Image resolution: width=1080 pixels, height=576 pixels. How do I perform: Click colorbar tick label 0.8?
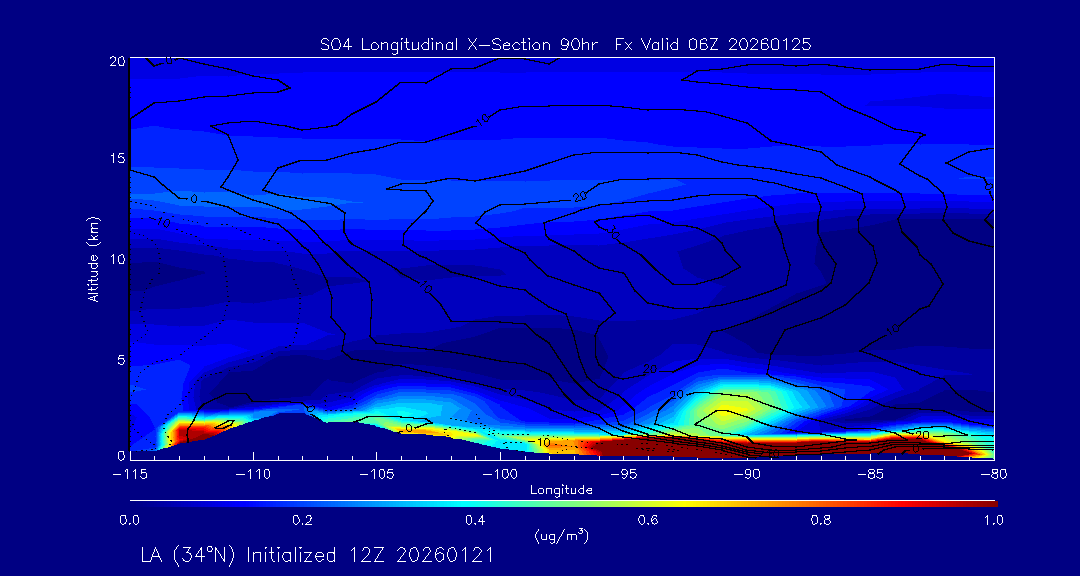point(821,520)
